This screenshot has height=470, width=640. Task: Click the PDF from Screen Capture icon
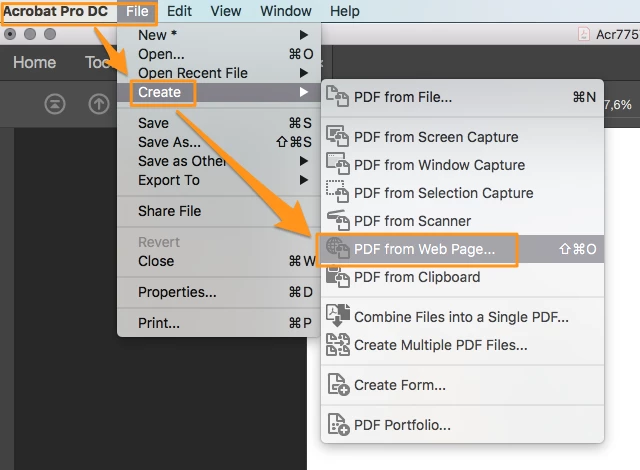pos(337,136)
